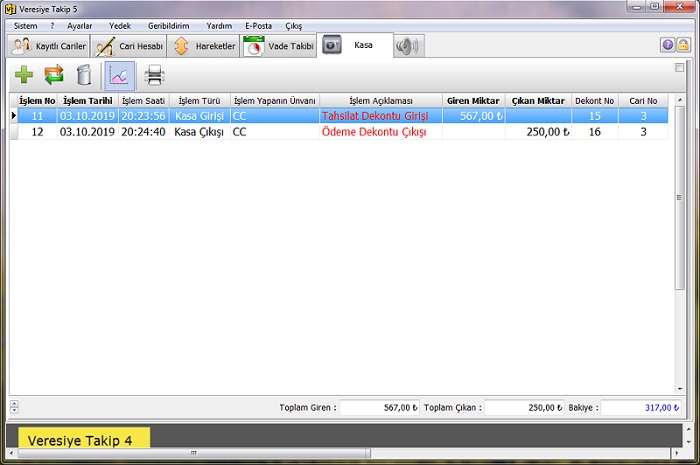Click the orange-green refresh arrows icon
Screen dimensions: 700x465
[x=54, y=75]
